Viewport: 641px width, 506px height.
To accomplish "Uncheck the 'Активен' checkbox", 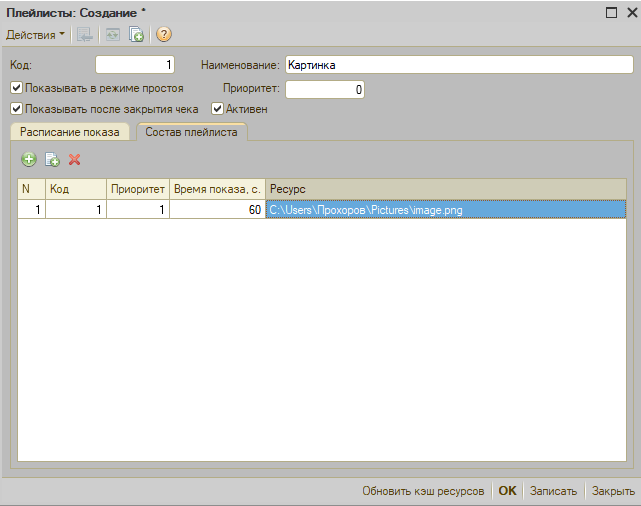I will [x=217, y=109].
